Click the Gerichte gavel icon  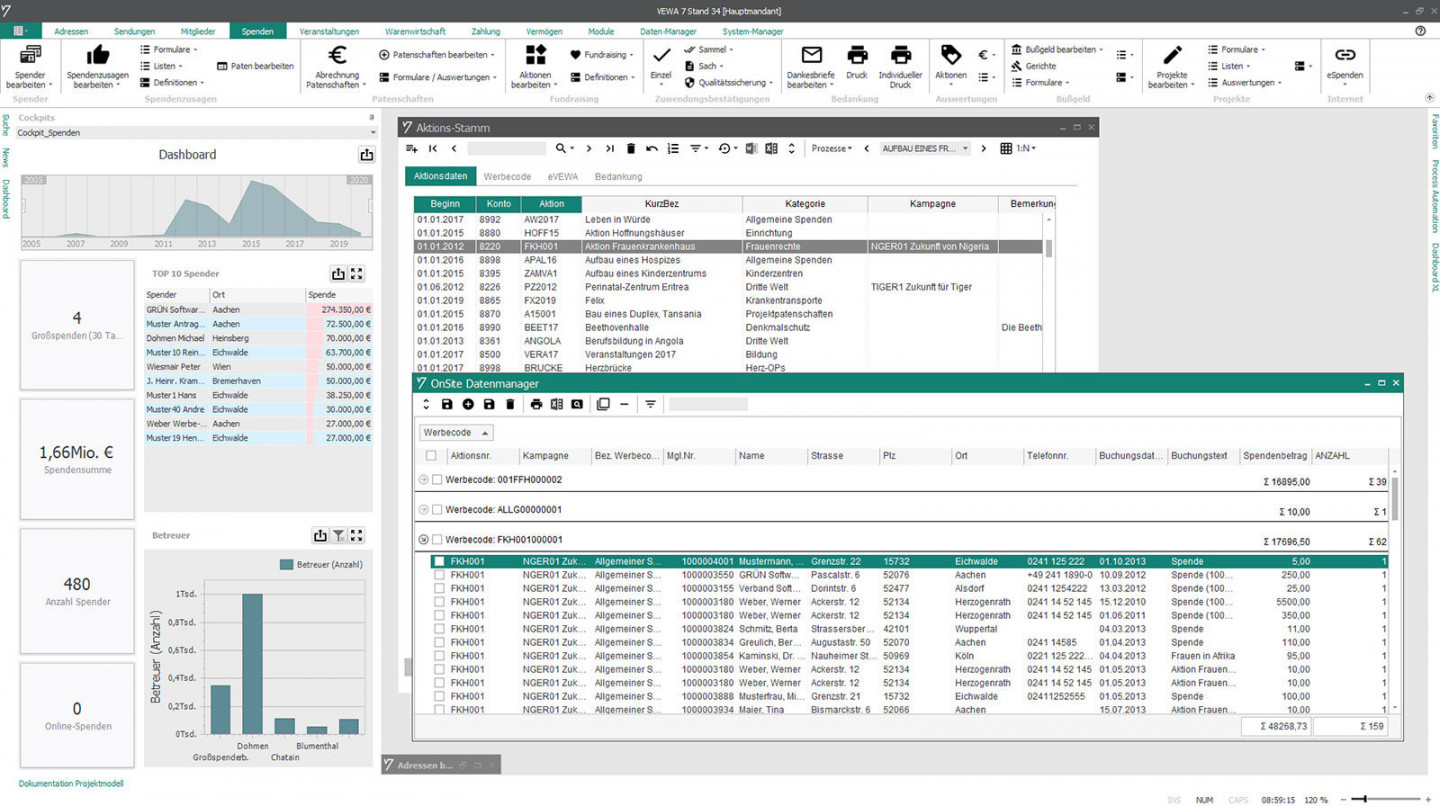1016,66
